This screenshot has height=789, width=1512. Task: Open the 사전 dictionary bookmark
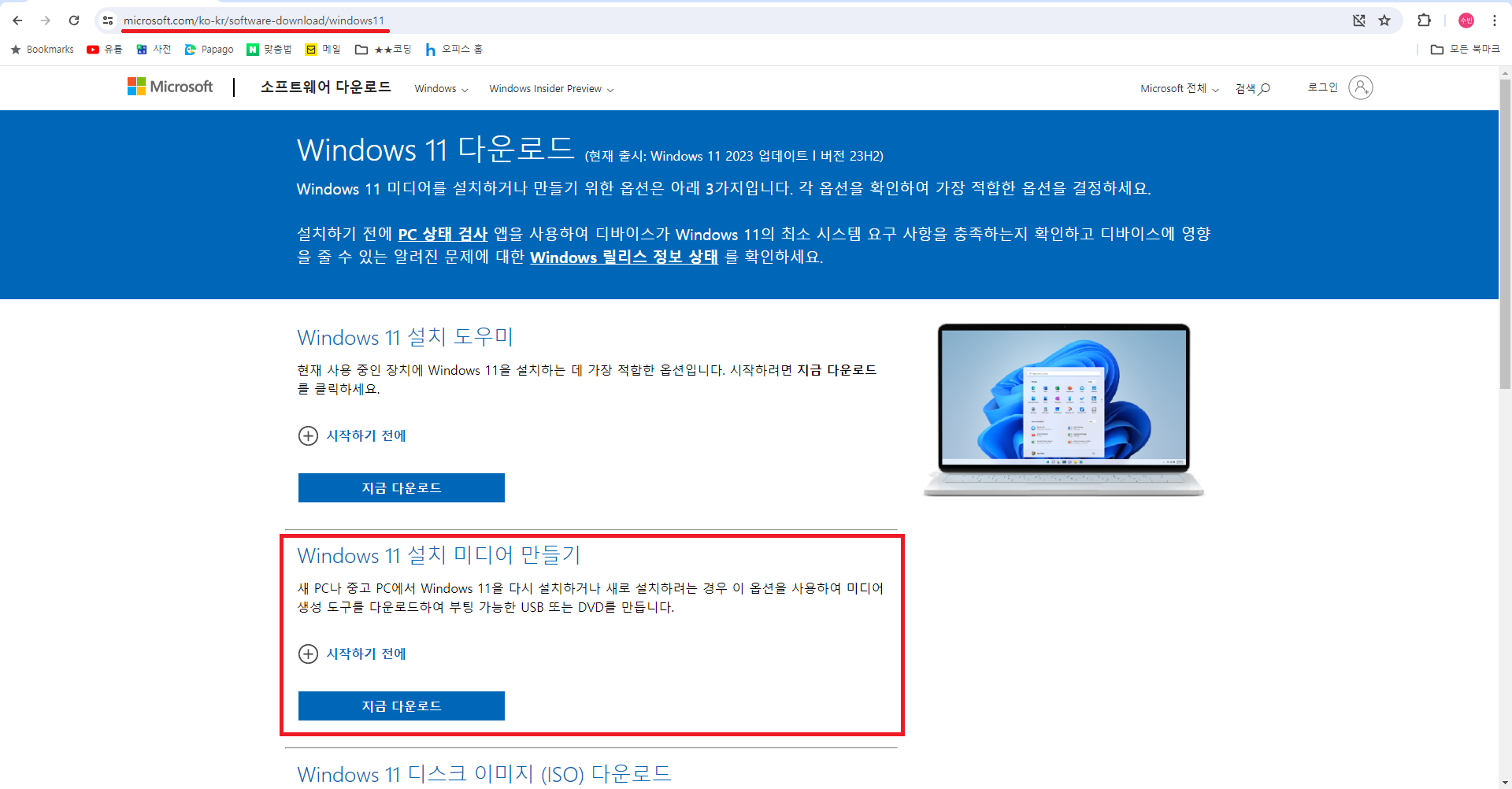point(154,50)
